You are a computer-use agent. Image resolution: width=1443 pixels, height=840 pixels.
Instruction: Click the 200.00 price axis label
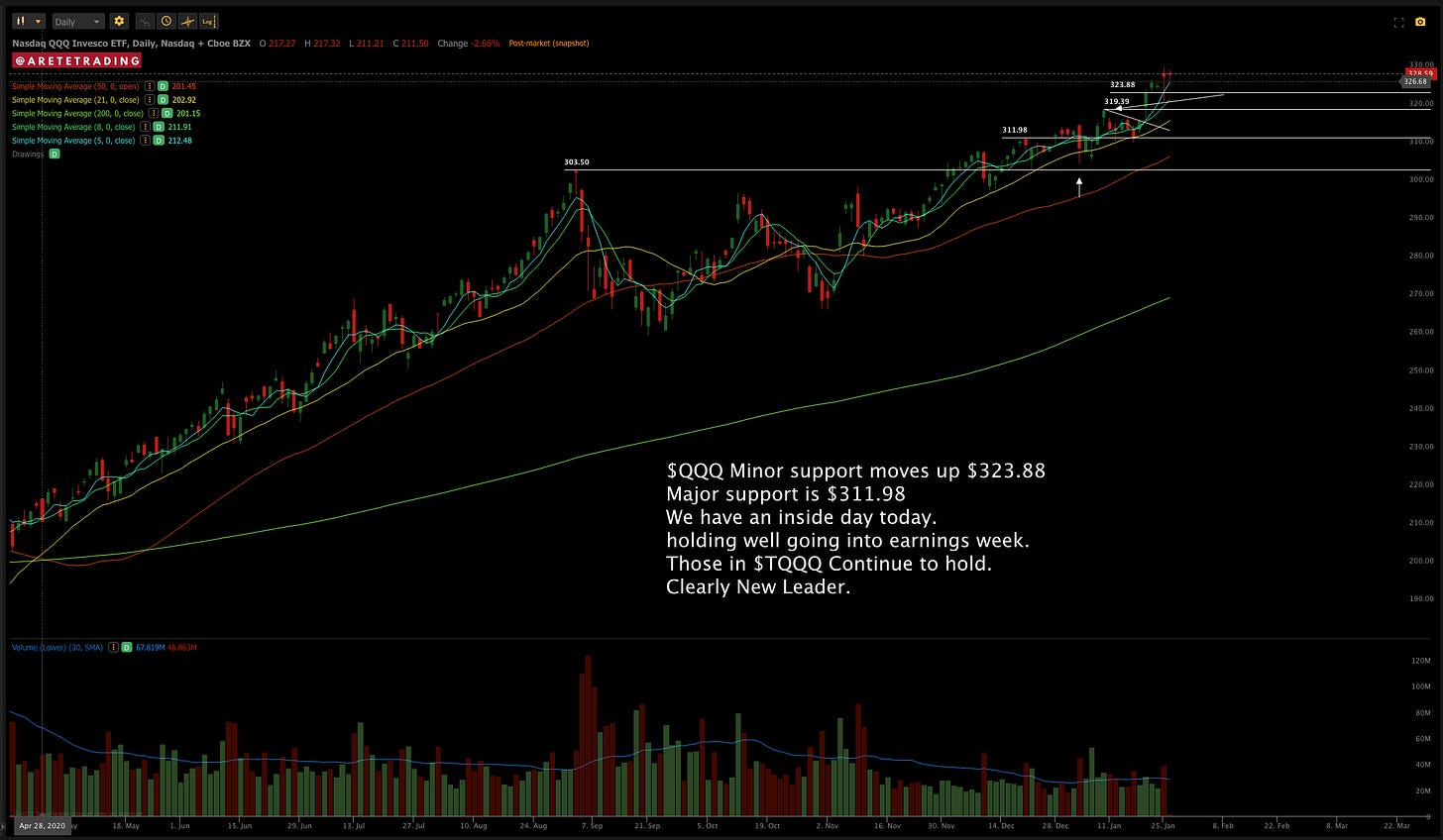click(1420, 561)
